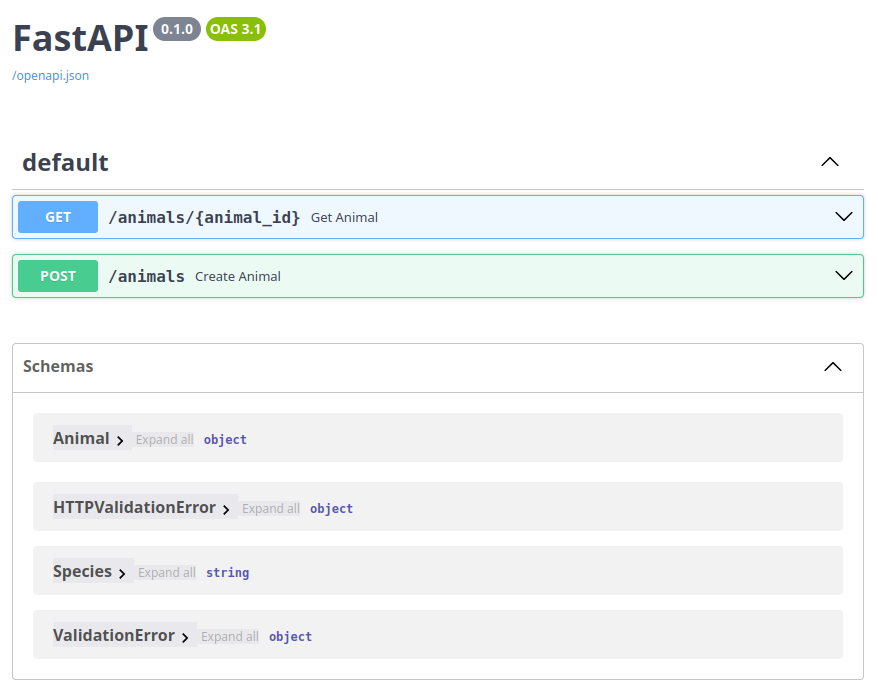Click the FastAPI title heading
Image resolution: width=878 pixels, height=698 pixels.
pyautogui.click(x=80, y=38)
